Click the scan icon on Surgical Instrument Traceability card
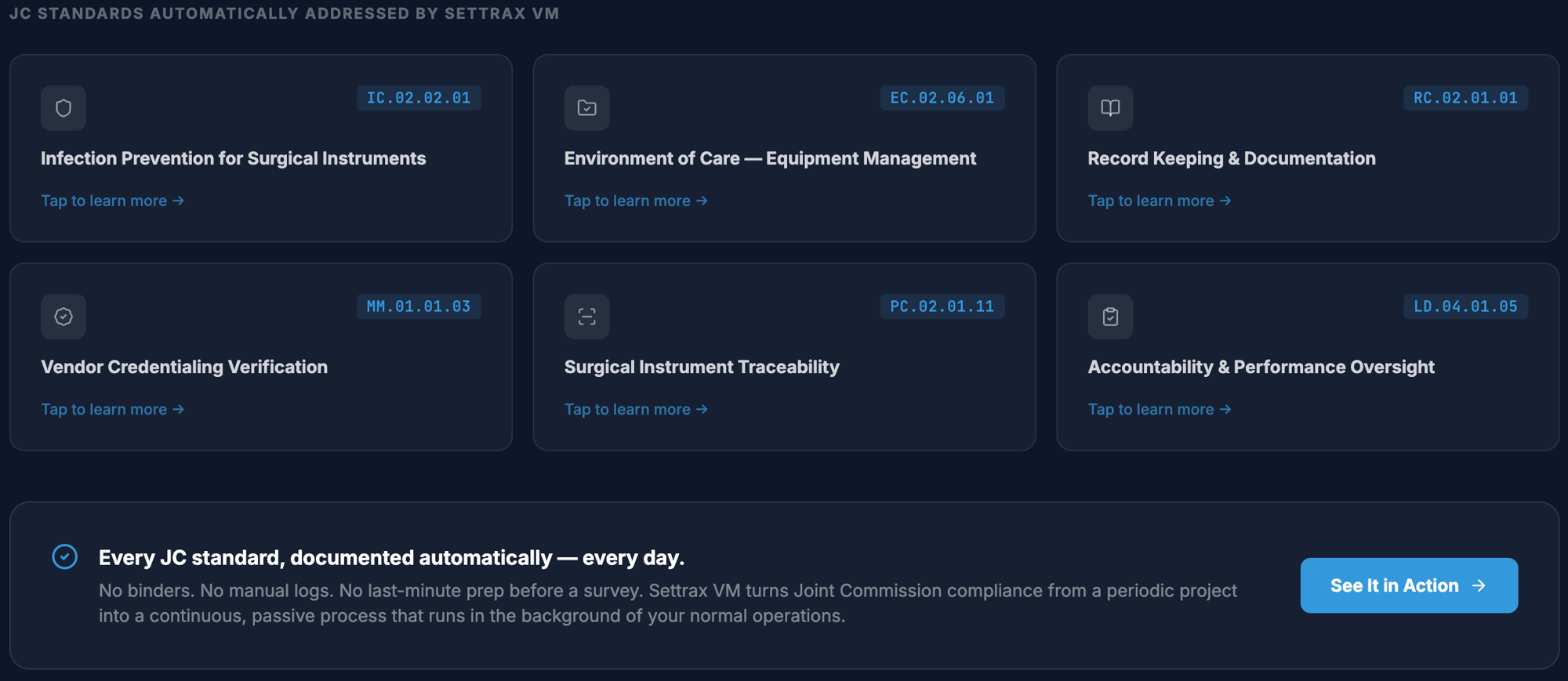1568x681 pixels. pos(587,317)
